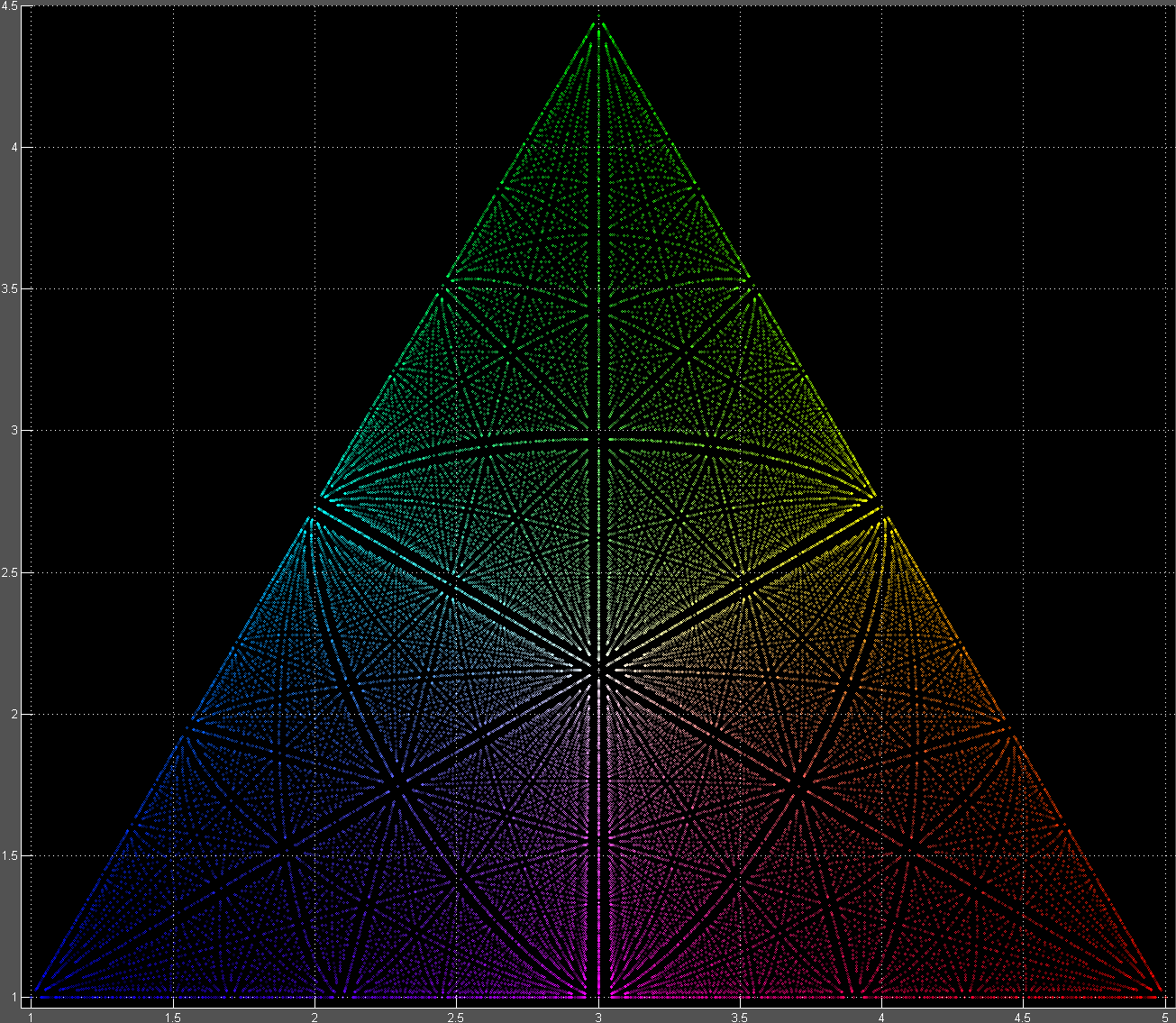Select the x-axis tick label "4"
This screenshot has height=1023, width=1176.
882,1016
